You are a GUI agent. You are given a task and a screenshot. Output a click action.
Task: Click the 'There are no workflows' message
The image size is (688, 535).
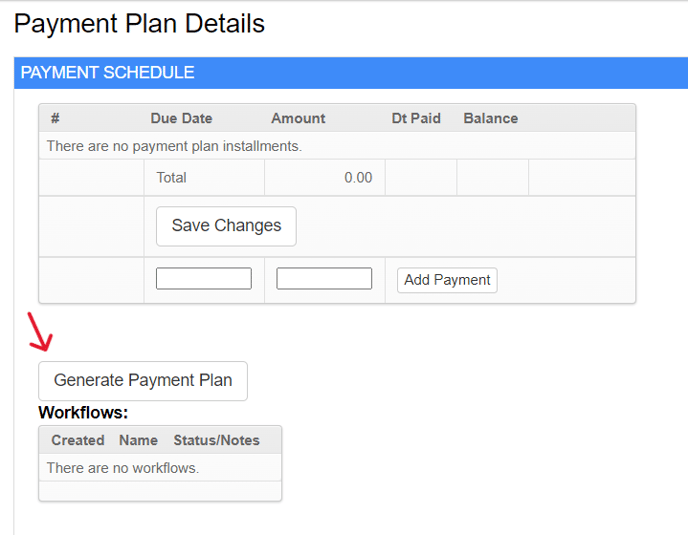pyautogui.click(x=123, y=468)
